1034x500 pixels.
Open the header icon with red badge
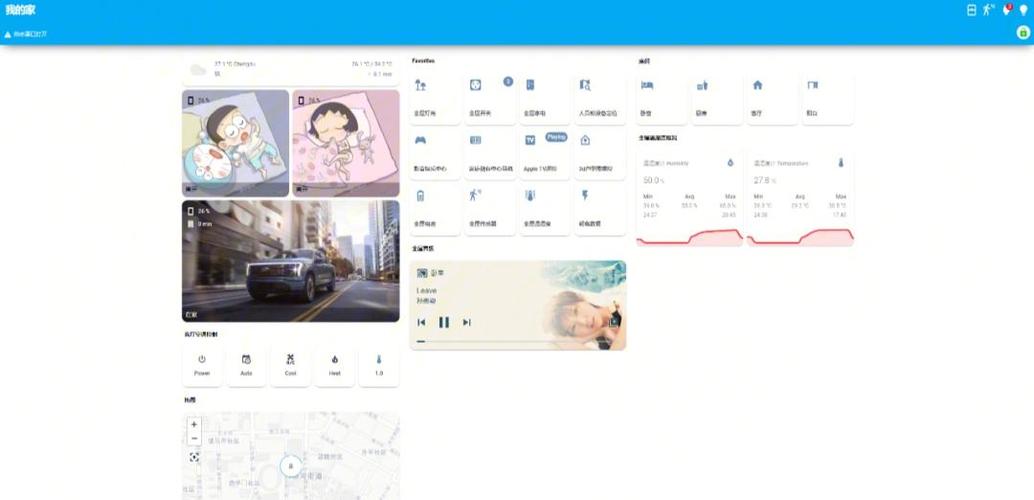[1006, 10]
